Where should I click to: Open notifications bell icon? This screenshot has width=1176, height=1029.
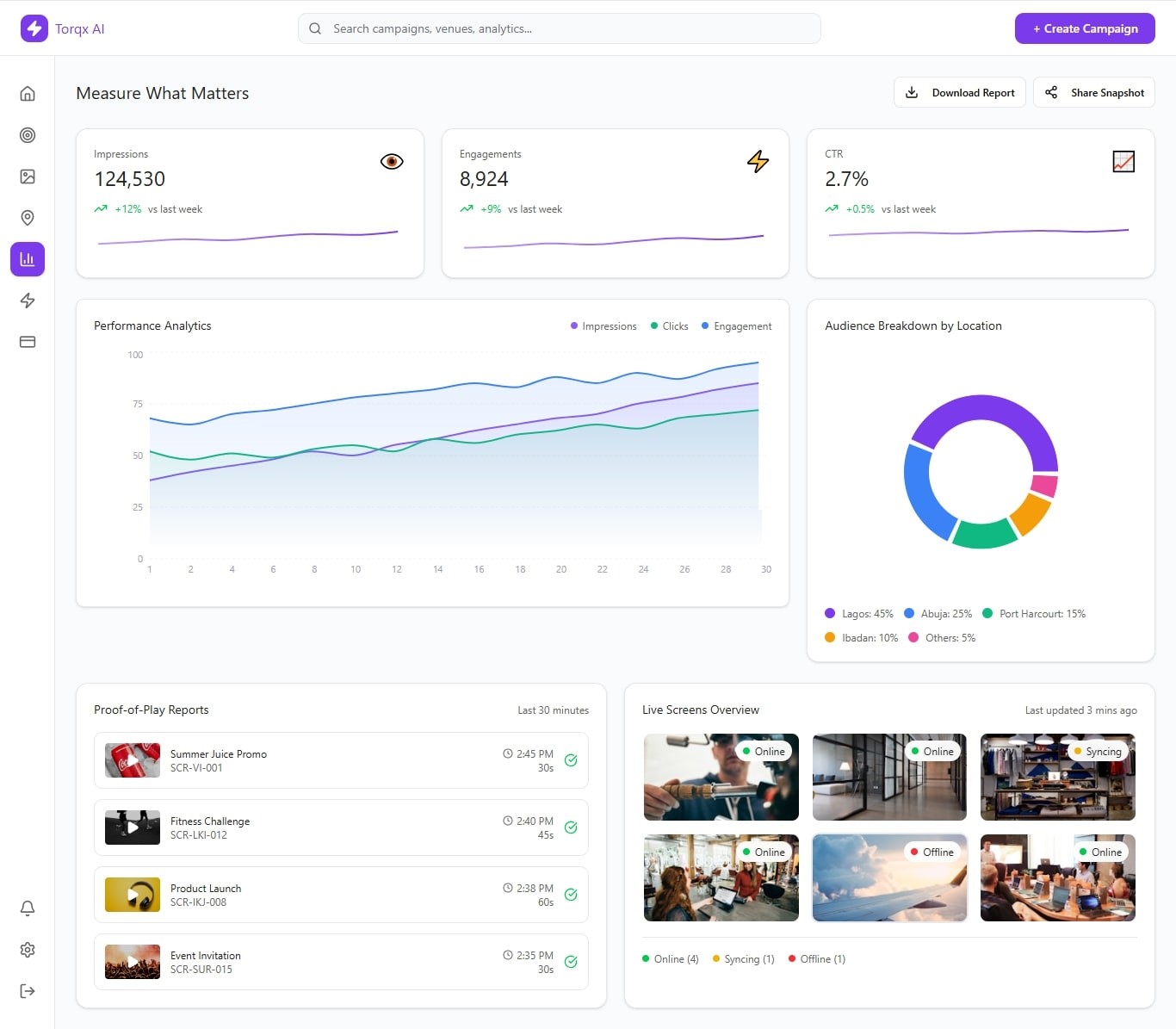coord(28,908)
